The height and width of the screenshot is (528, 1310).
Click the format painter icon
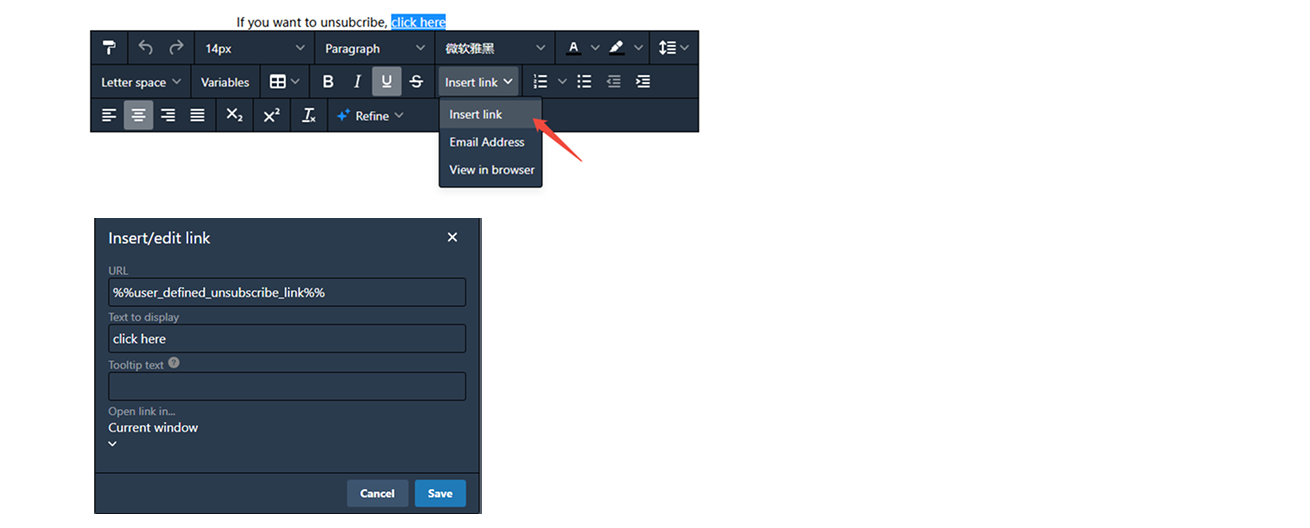pyautogui.click(x=109, y=48)
